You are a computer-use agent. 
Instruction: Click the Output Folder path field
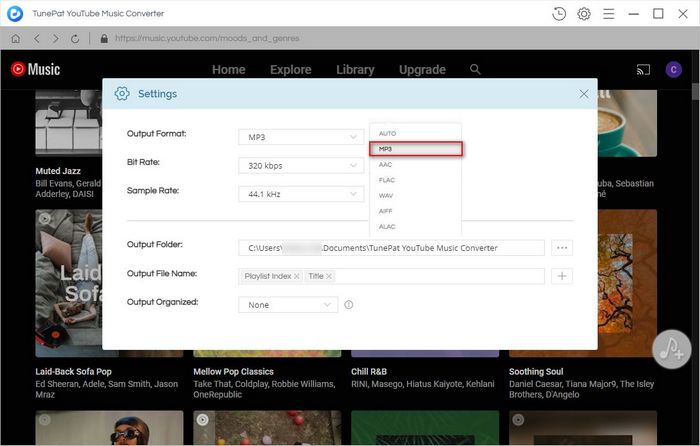pos(392,248)
